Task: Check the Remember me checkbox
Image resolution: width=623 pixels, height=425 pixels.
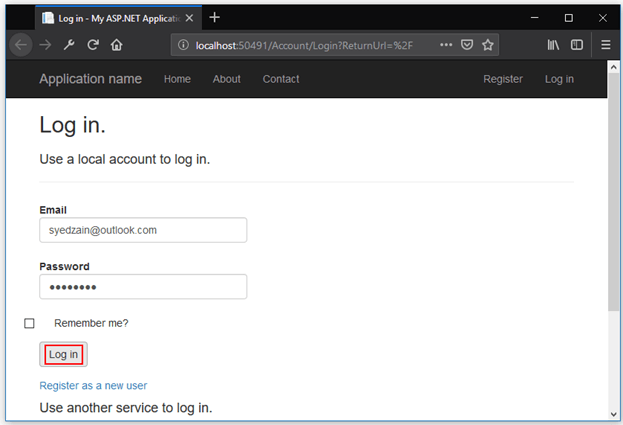Action: [29, 323]
